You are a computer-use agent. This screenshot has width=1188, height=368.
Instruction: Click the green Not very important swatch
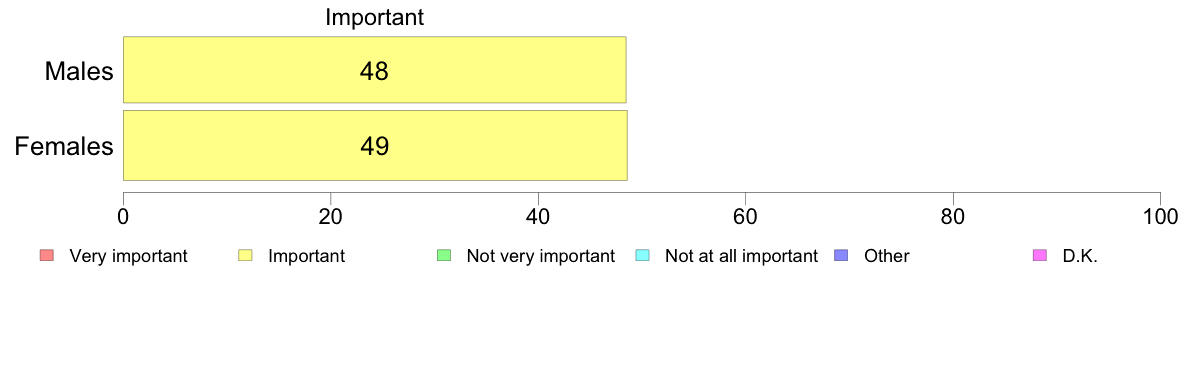[444, 256]
